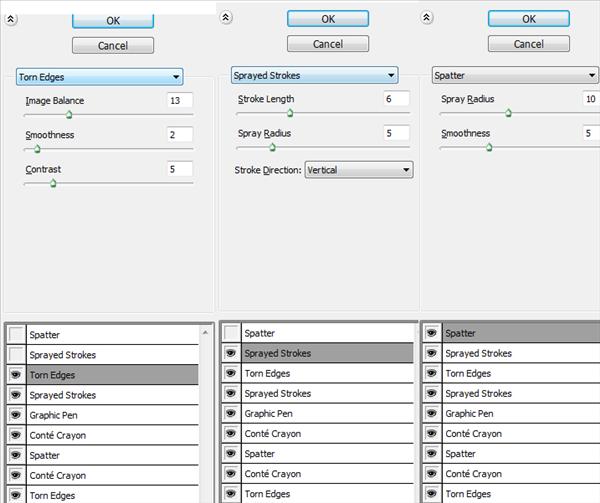Click Smoothness slider handle in Torn Edges panel
The width and height of the screenshot is (600, 503).
37,149
